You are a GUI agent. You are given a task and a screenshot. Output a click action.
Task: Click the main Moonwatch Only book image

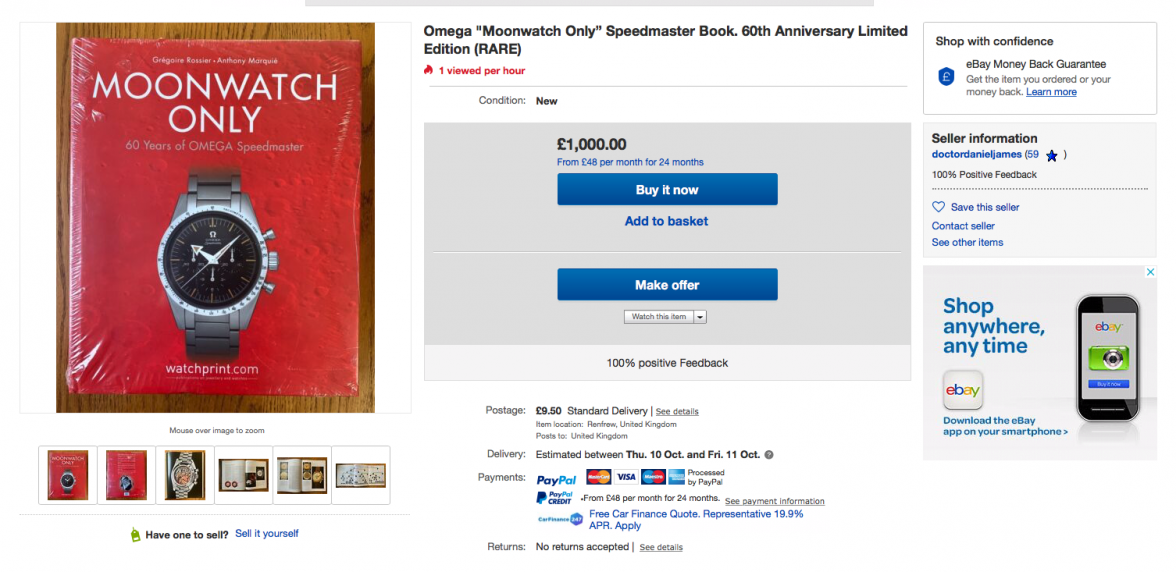pyautogui.click(x=215, y=217)
